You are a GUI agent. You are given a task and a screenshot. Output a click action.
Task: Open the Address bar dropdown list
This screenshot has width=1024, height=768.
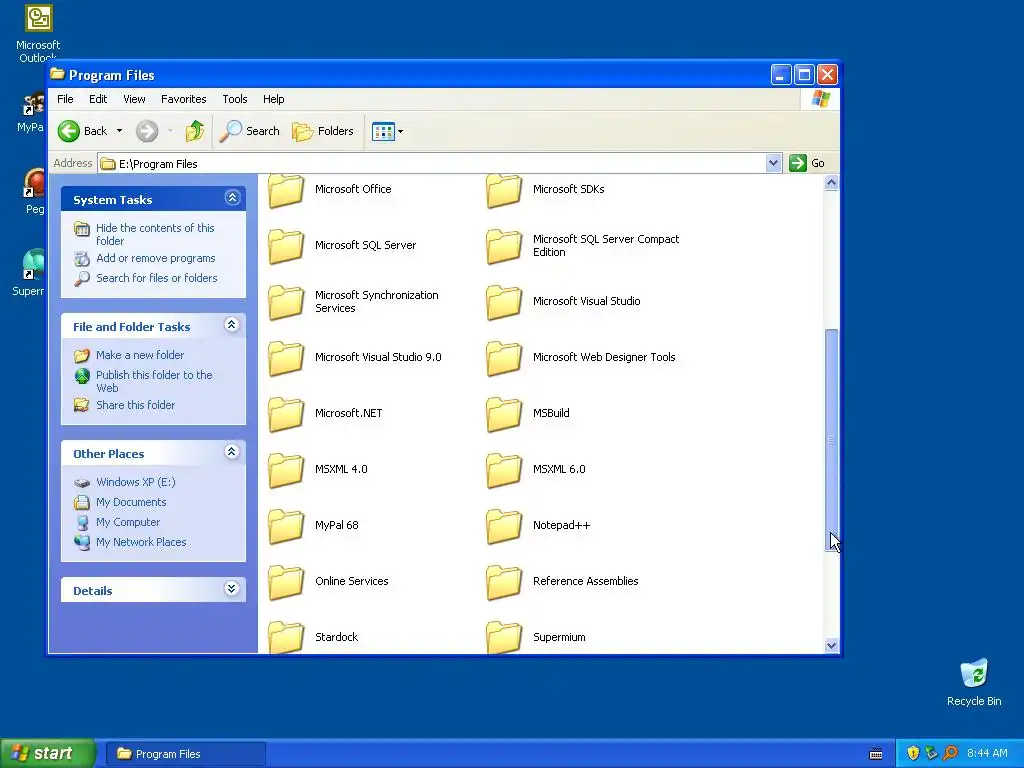[773, 163]
